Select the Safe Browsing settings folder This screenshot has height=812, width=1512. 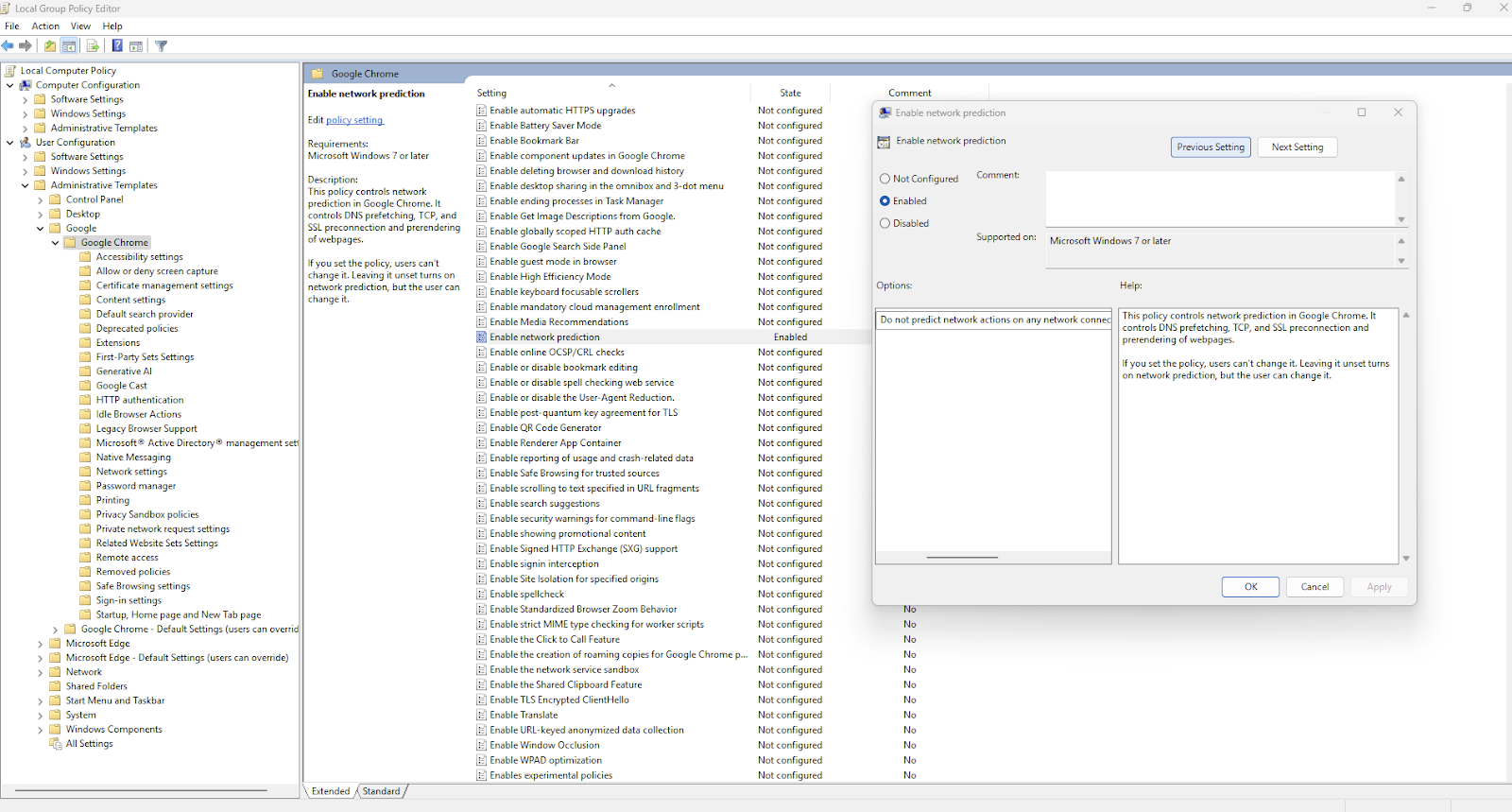click(143, 586)
